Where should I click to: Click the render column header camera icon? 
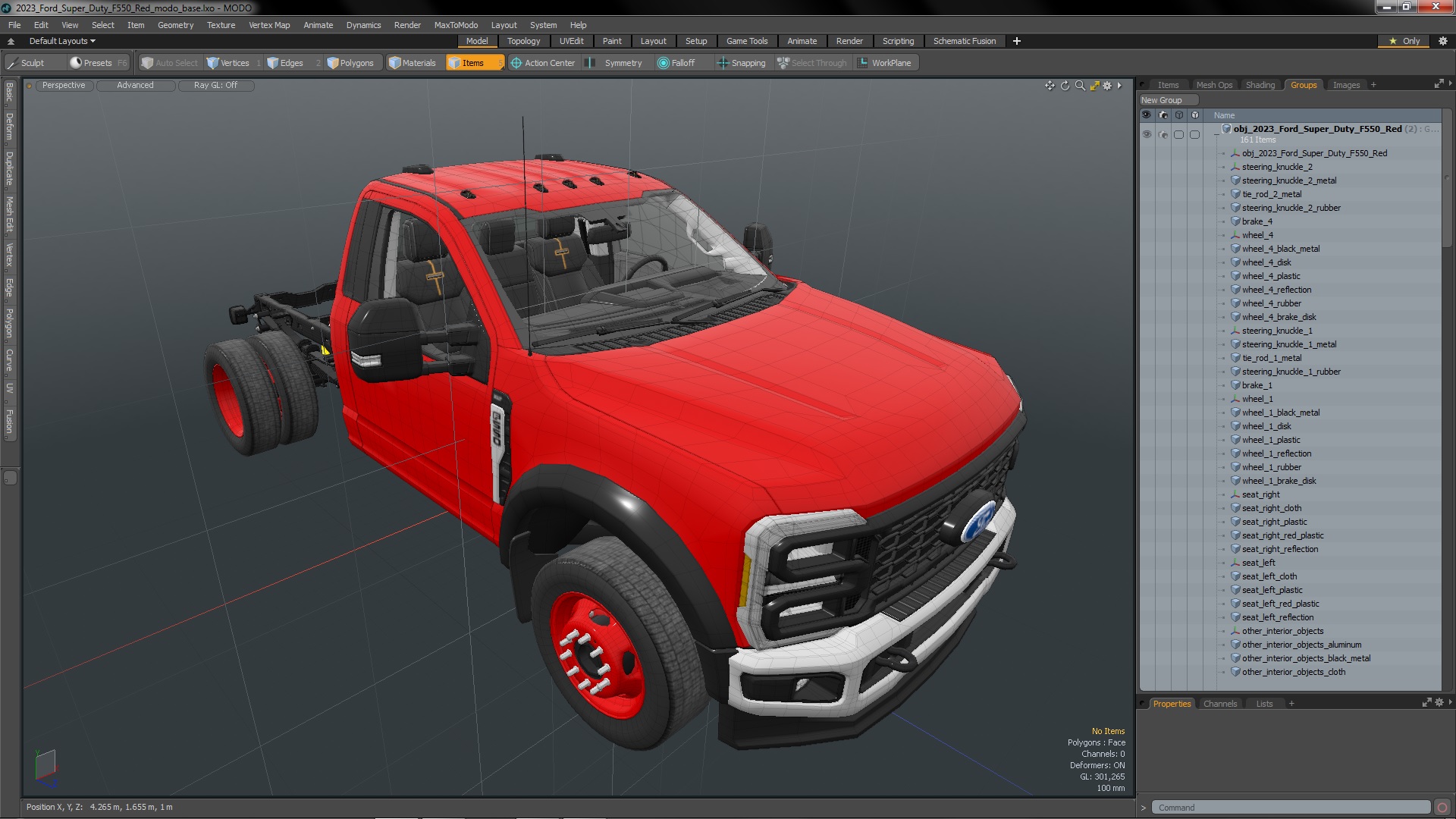(x=1163, y=115)
